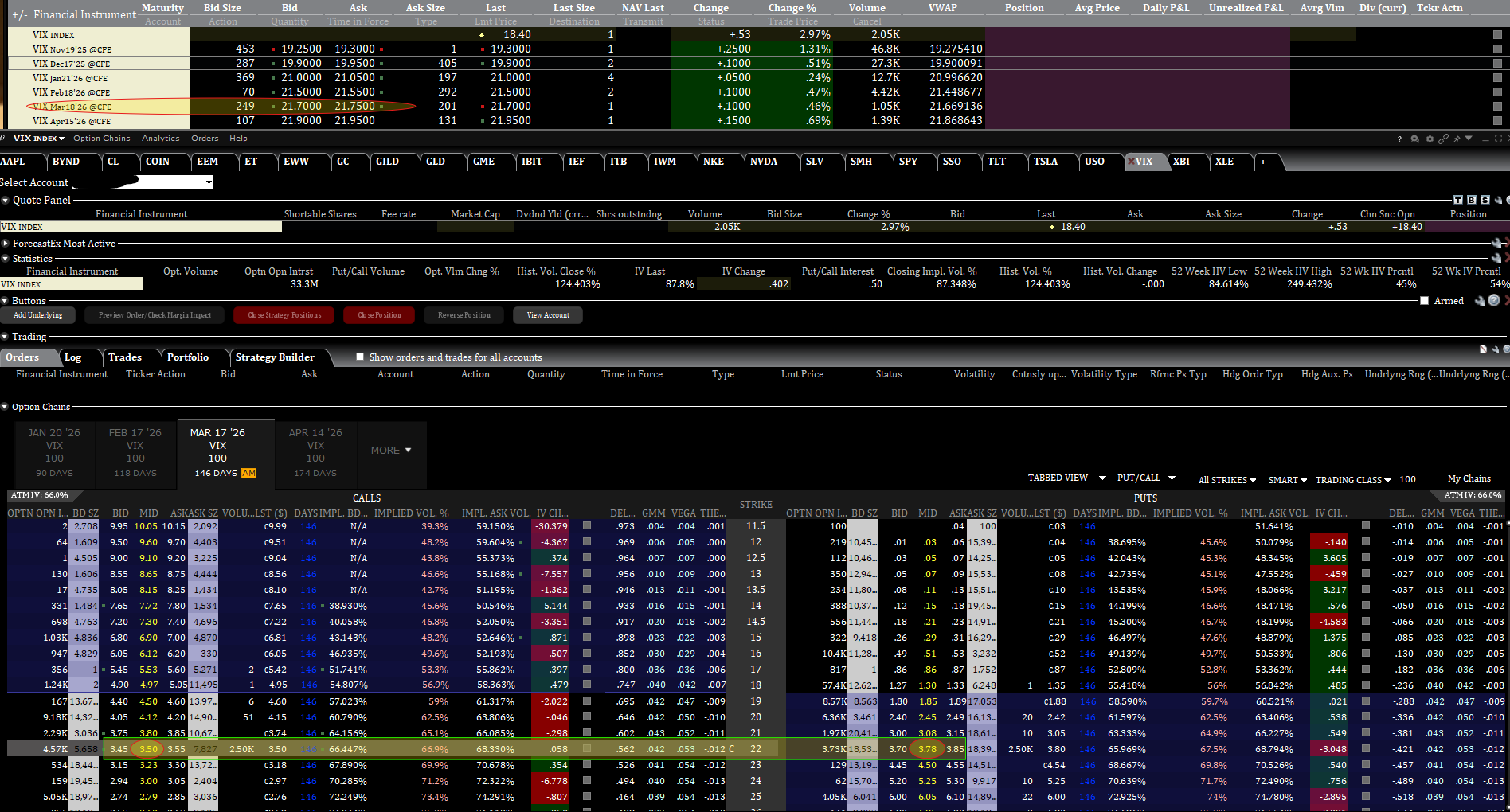The width and height of the screenshot is (1510, 812).
Task: Toggle the put-side square on strike 15
Action: click(1366, 638)
